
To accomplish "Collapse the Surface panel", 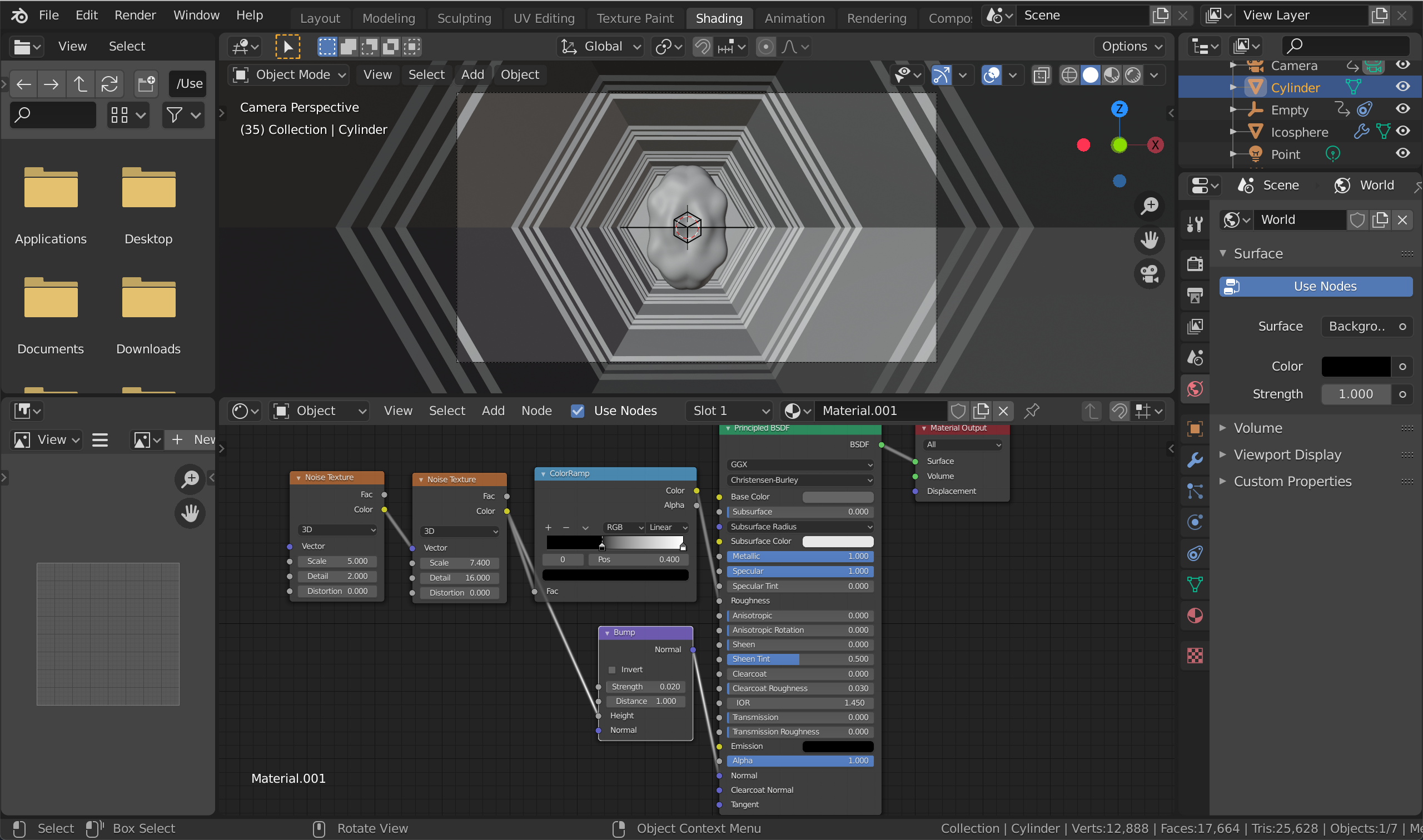I will [x=1222, y=253].
